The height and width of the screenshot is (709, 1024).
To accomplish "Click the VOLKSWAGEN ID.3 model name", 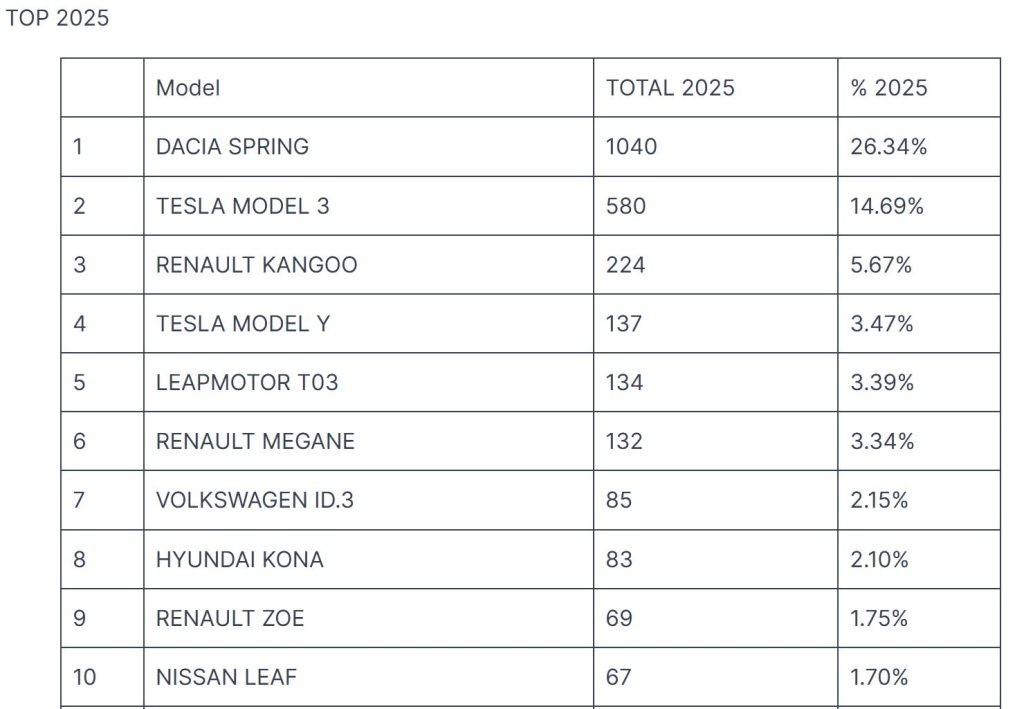I will tap(255, 501).
